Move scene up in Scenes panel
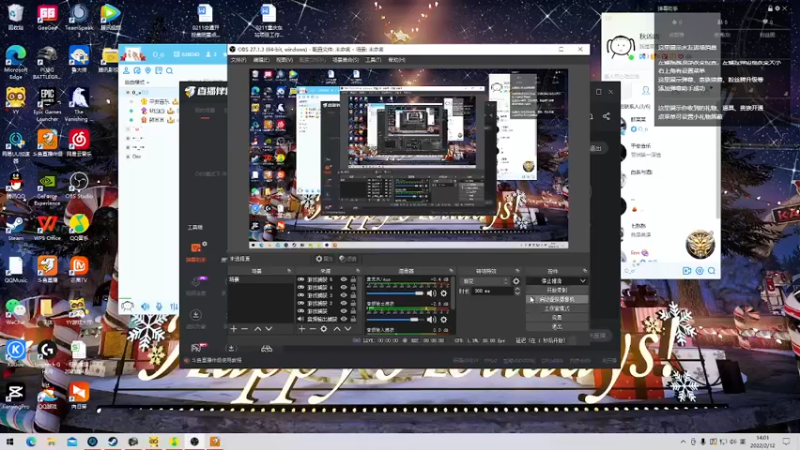Screen dimensions: 800x450 pos(258,329)
